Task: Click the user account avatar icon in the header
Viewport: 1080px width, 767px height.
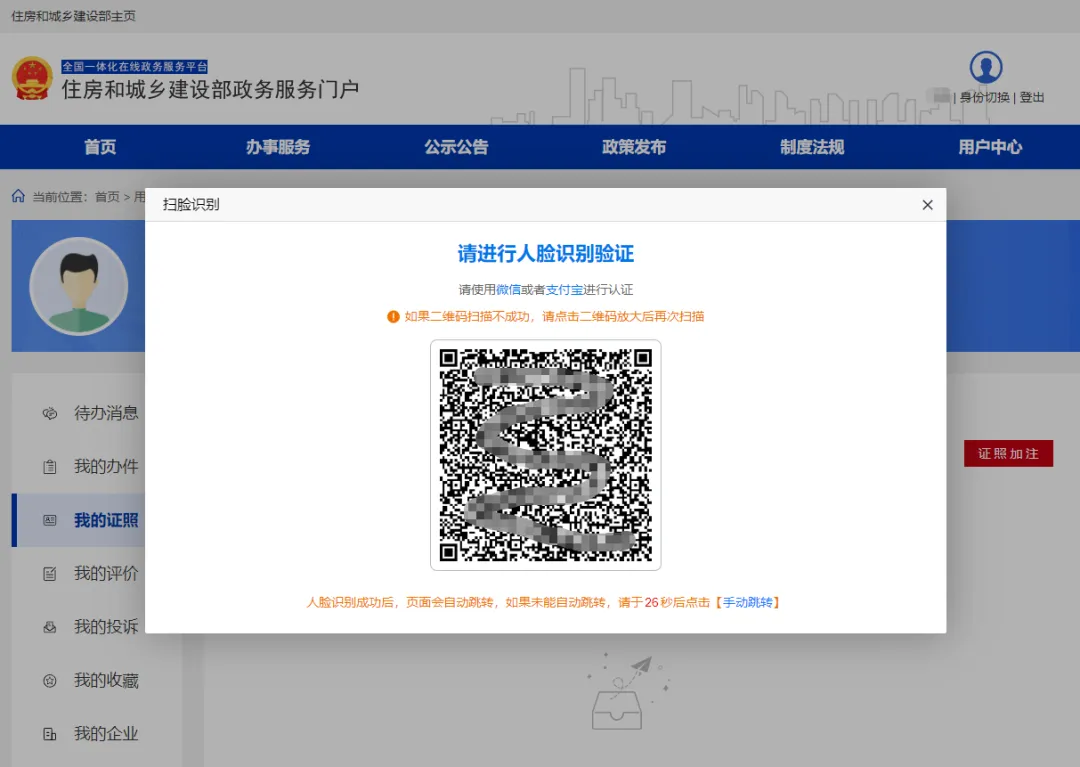Action: 986,67
